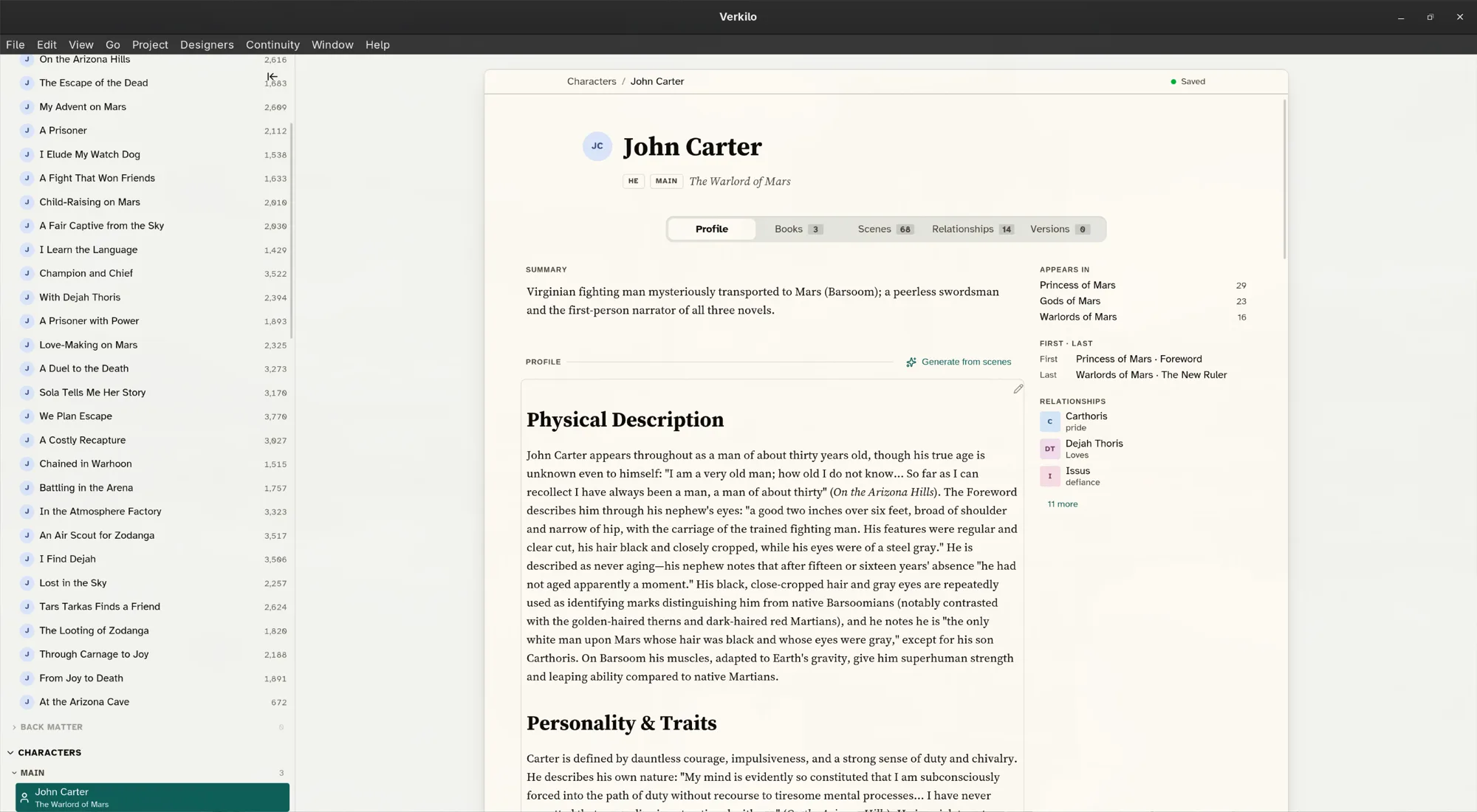This screenshot has height=812, width=1477.
Task: Click the Dejah Thoris DT avatar
Action: pos(1049,449)
